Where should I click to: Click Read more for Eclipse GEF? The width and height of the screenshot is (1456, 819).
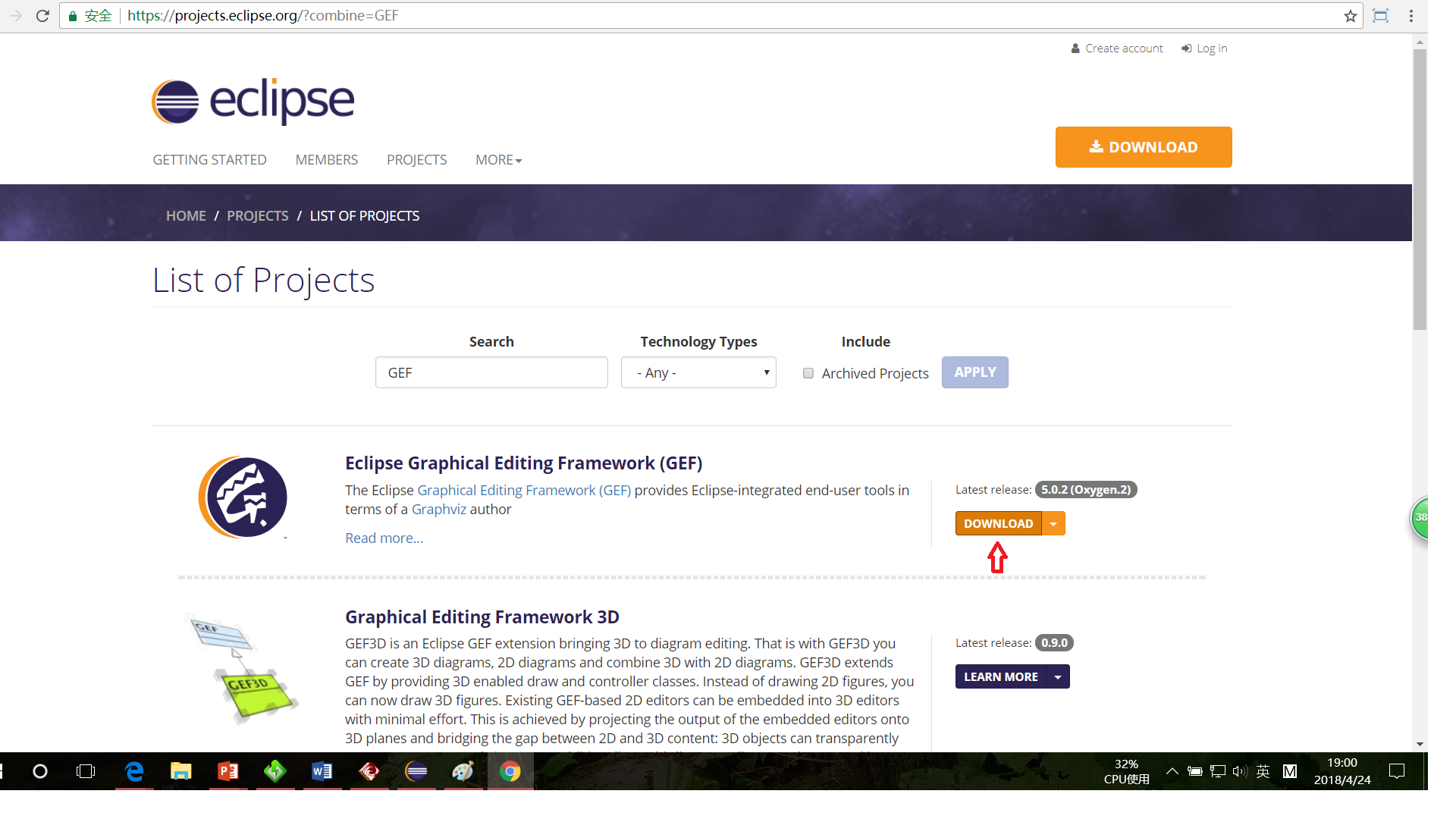coord(384,538)
